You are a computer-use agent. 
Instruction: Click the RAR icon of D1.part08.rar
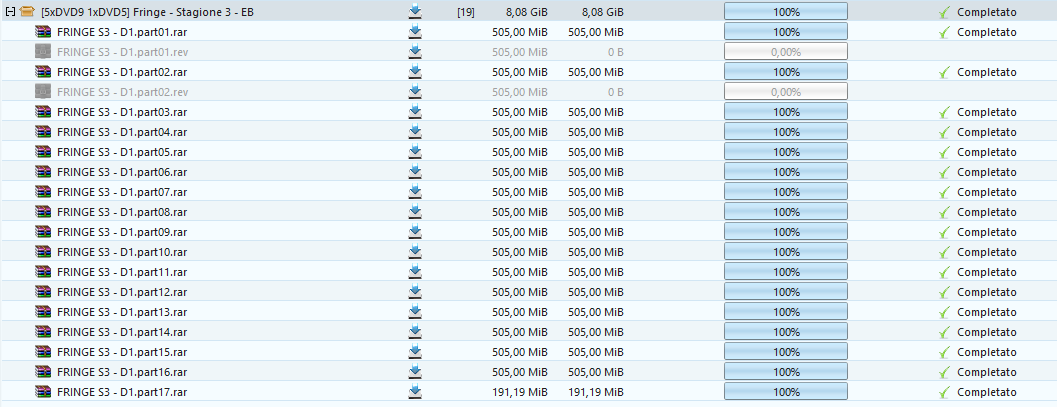[x=43, y=212]
